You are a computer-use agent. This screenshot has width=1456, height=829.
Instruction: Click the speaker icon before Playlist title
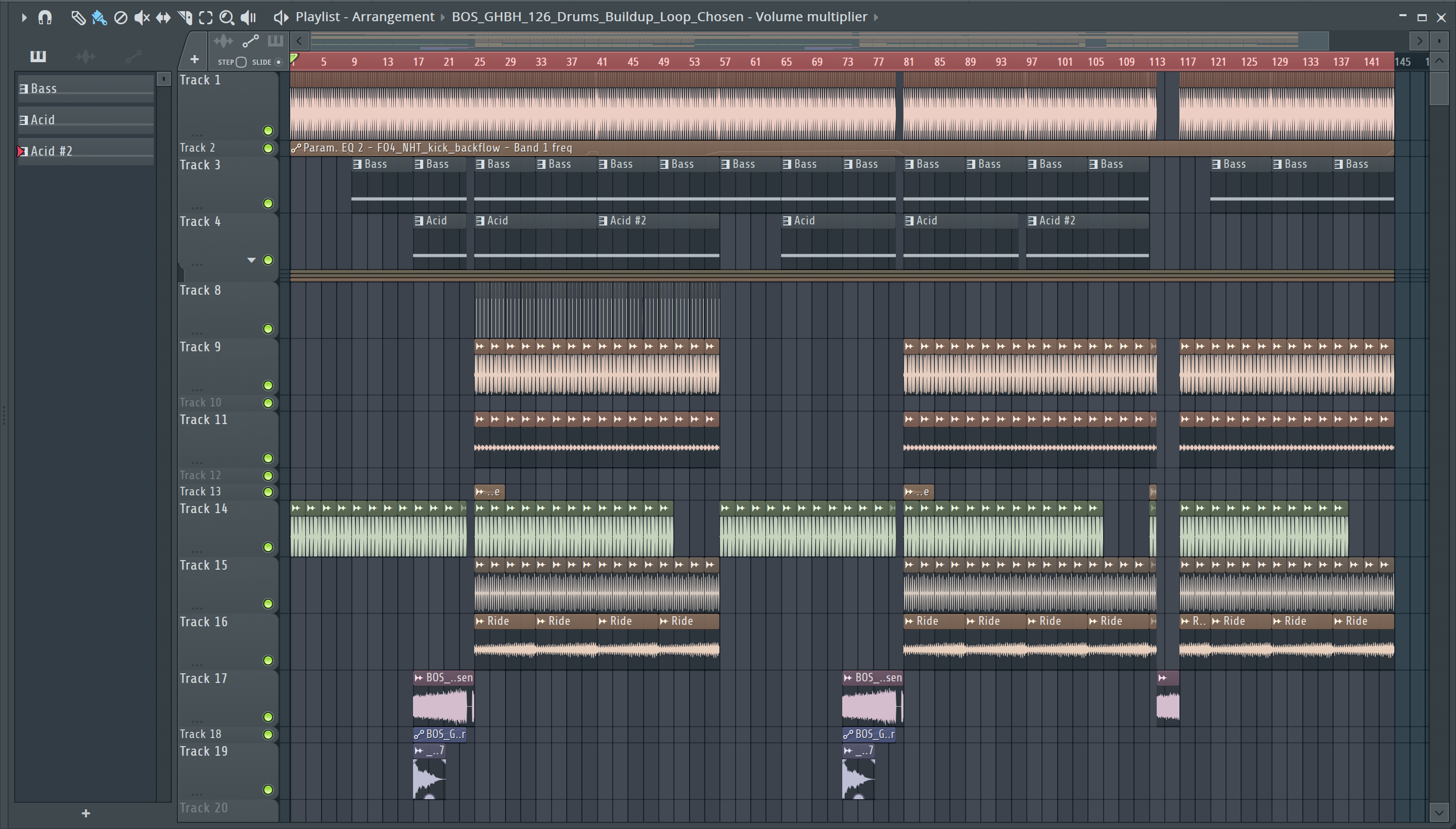pos(281,17)
